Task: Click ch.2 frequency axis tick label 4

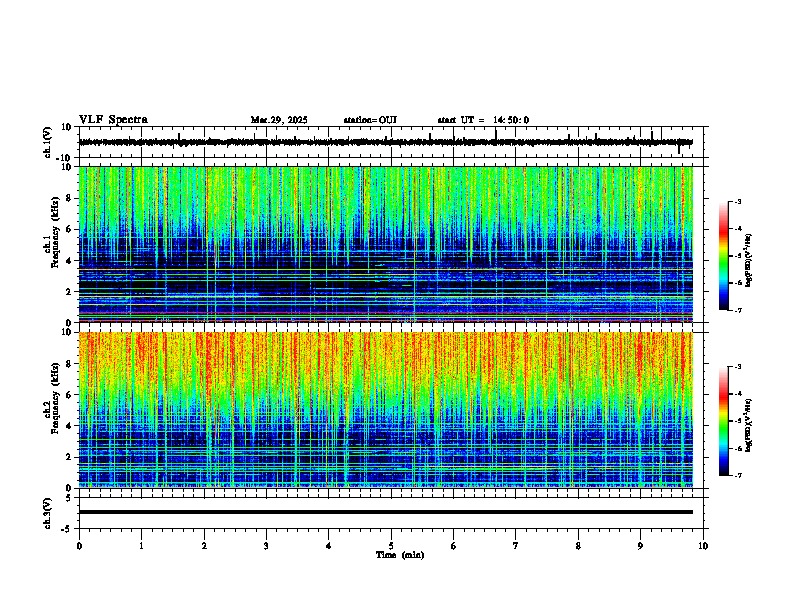Action: (x=69, y=426)
